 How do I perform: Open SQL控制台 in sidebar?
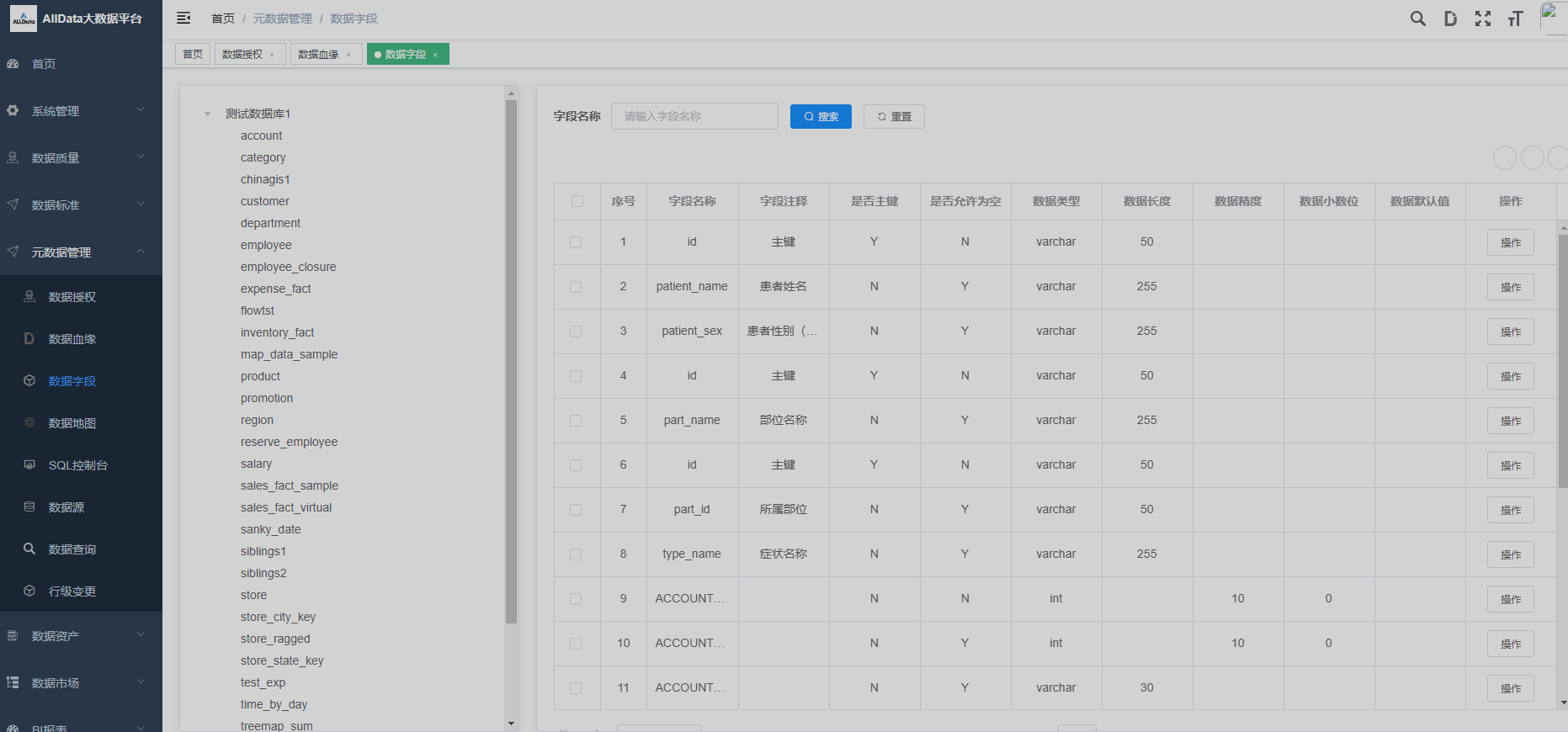tap(77, 465)
